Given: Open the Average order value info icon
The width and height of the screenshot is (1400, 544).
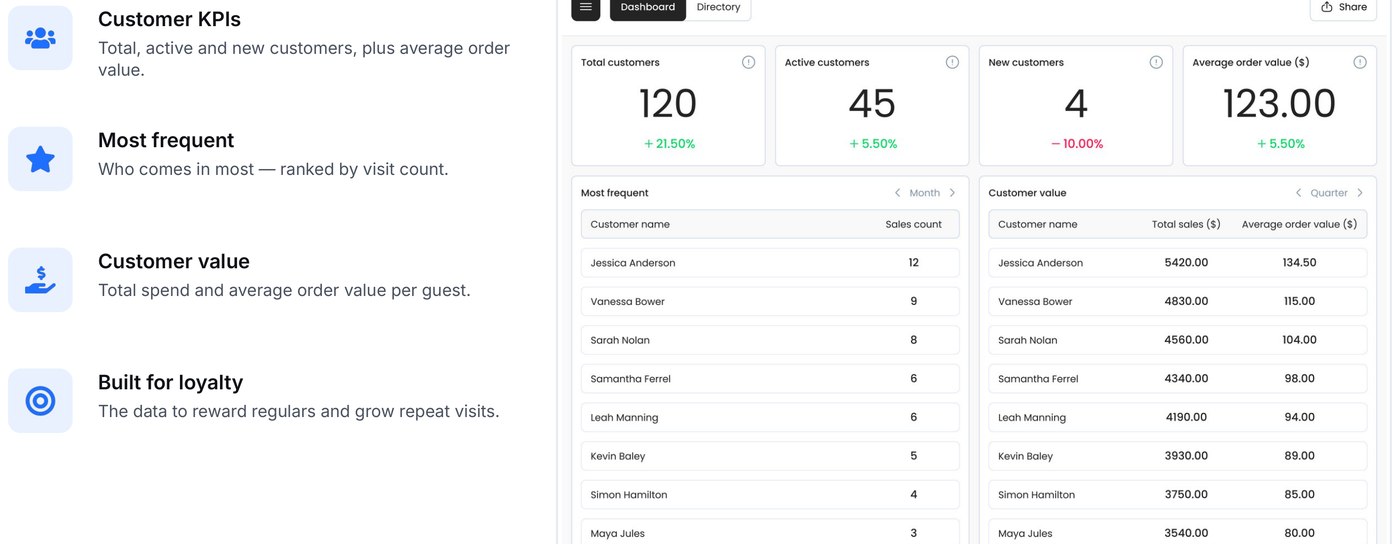Looking at the screenshot, I should [x=1360, y=62].
